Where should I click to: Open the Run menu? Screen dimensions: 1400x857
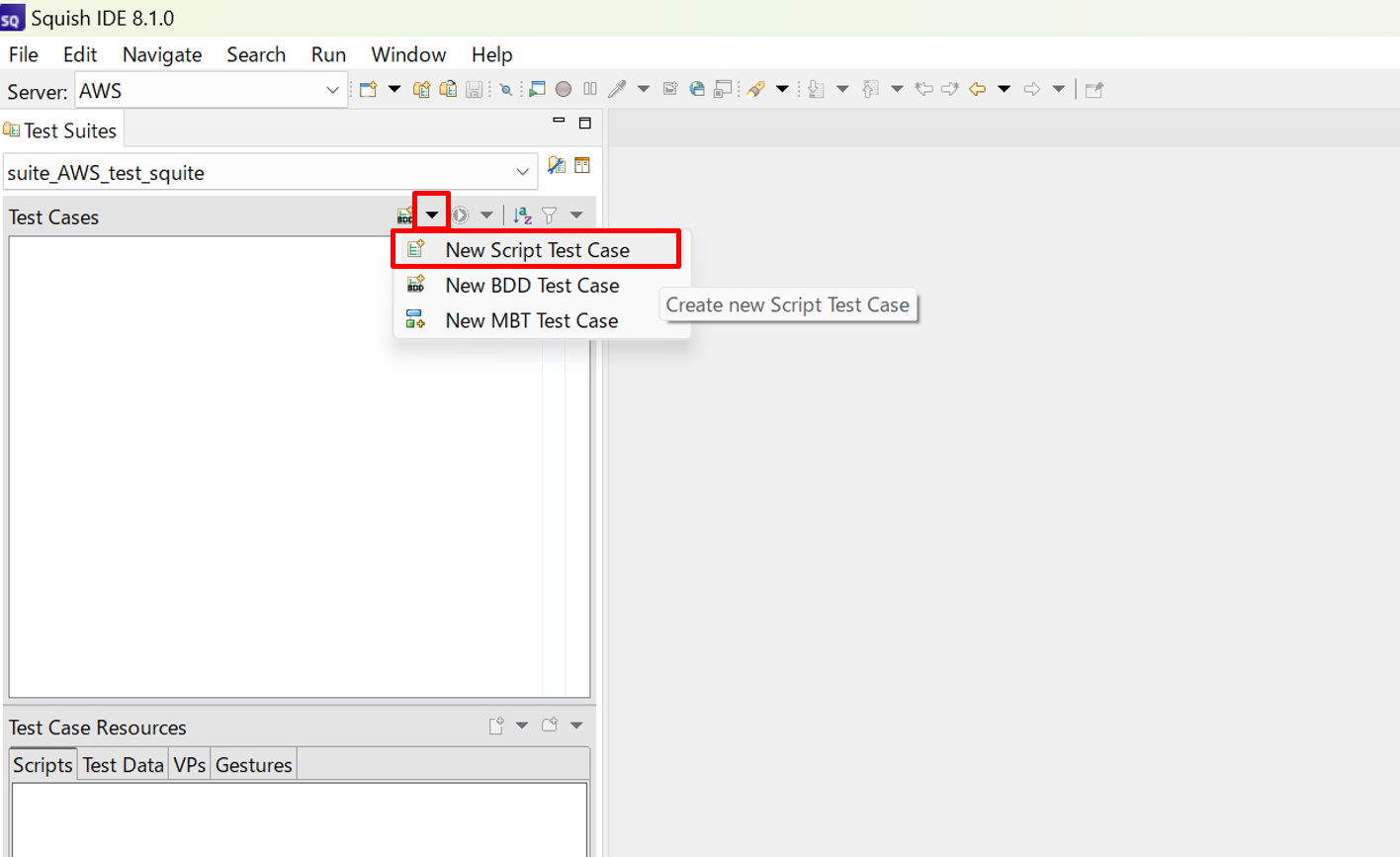[328, 54]
